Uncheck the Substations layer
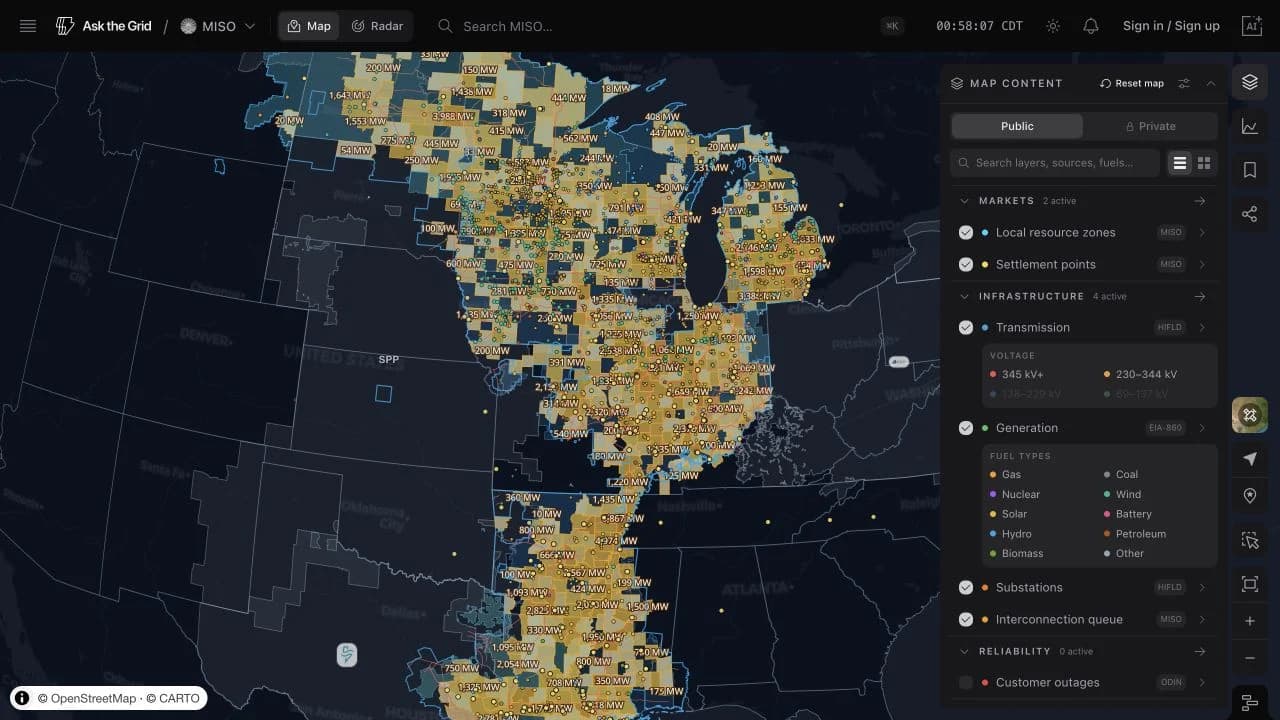This screenshot has height=720, width=1280. click(966, 587)
